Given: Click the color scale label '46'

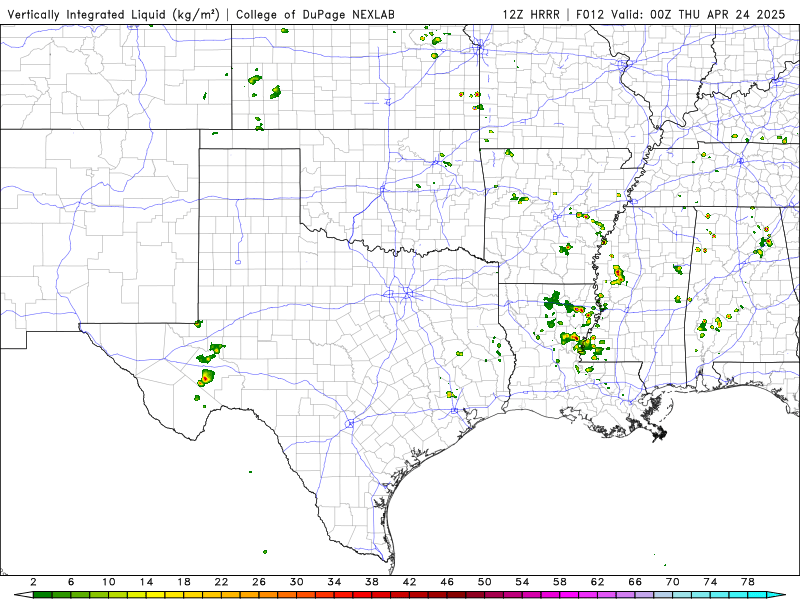Looking at the screenshot, I should 447,582.
